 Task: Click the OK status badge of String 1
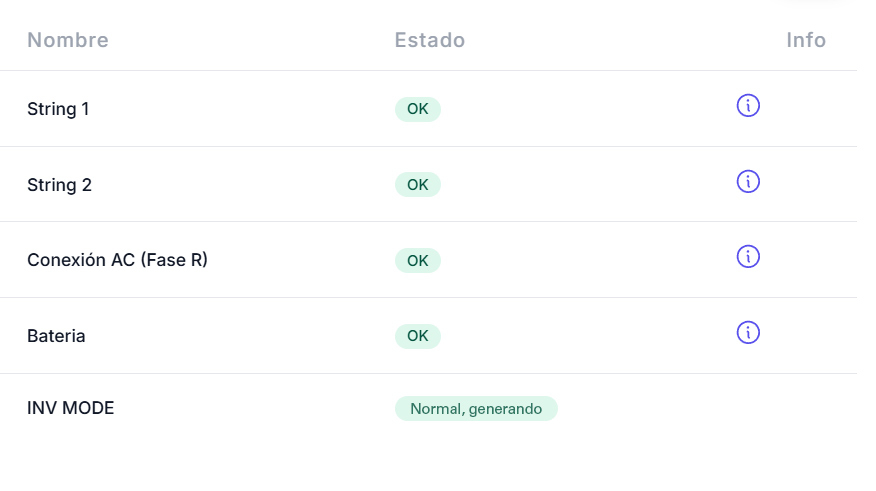(x=417, y=109)
